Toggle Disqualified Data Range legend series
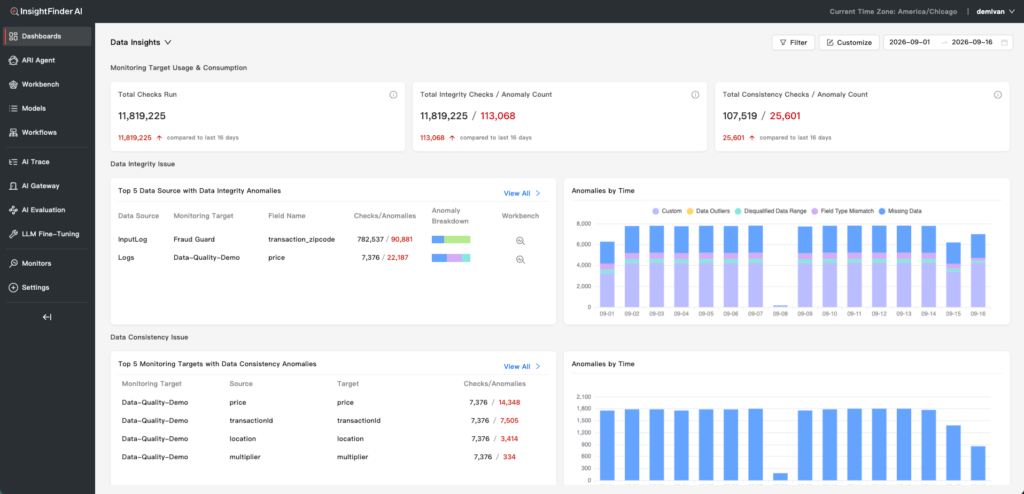1024x494 pixels. click(x=771, y=211)
